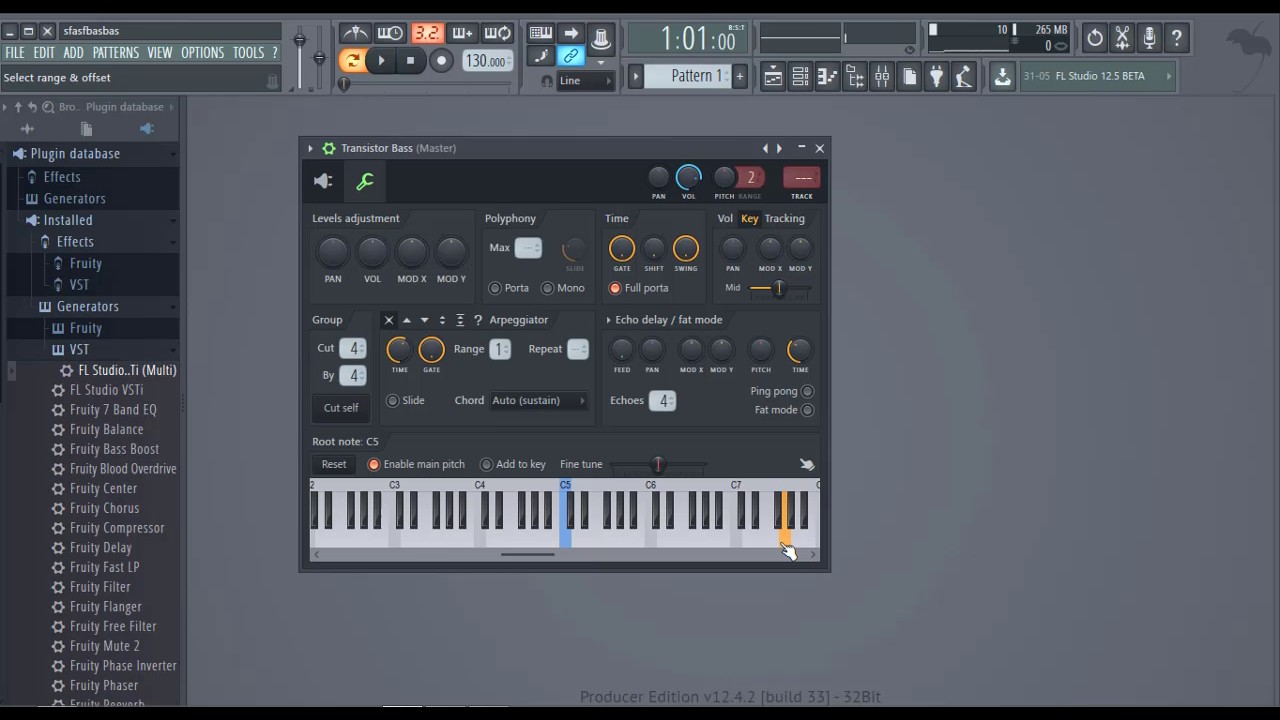
Task: Click the save-download icon next to news panel
Action: 1001,76
